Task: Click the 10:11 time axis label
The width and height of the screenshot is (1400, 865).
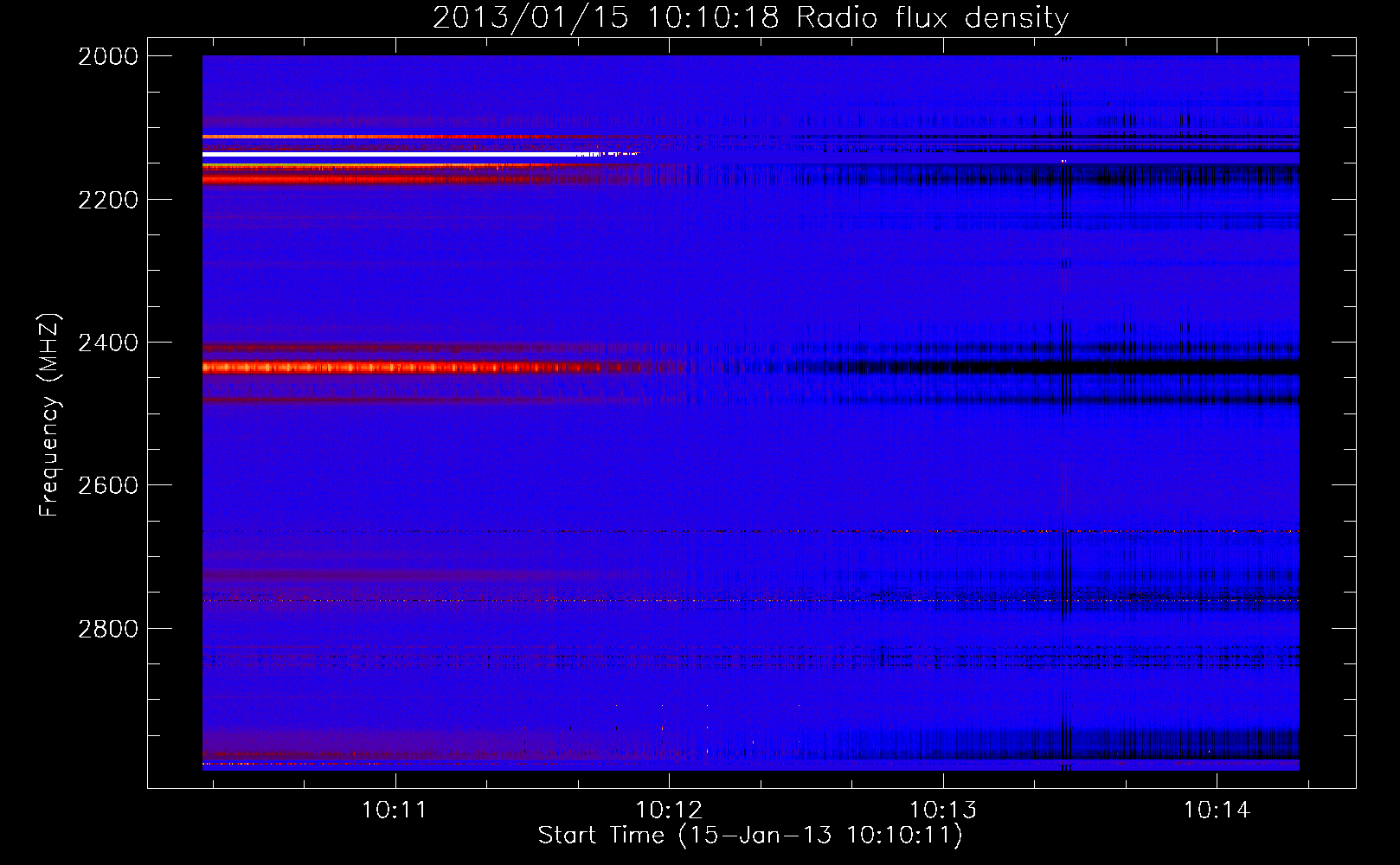Action: (x=395, y=811)
